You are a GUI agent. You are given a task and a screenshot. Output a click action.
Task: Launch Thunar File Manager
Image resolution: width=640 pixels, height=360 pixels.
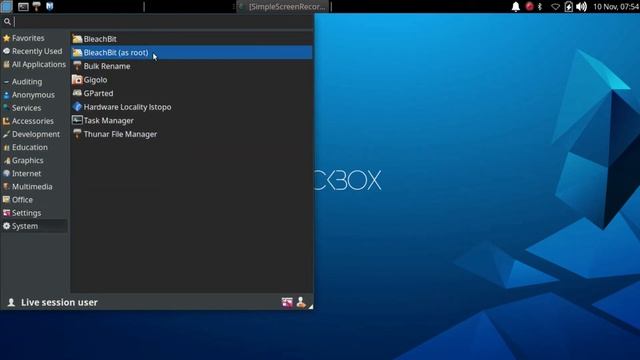[191, 134]
